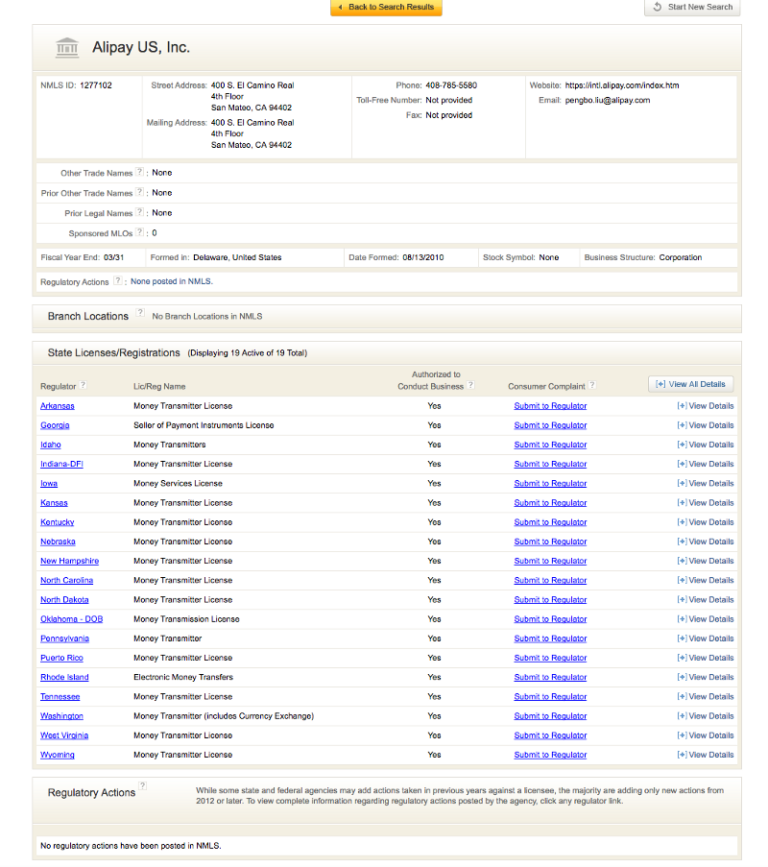Click the help icon beside Regulator column header
Viewport: 768px width, 867px height.
click(84, 385)
